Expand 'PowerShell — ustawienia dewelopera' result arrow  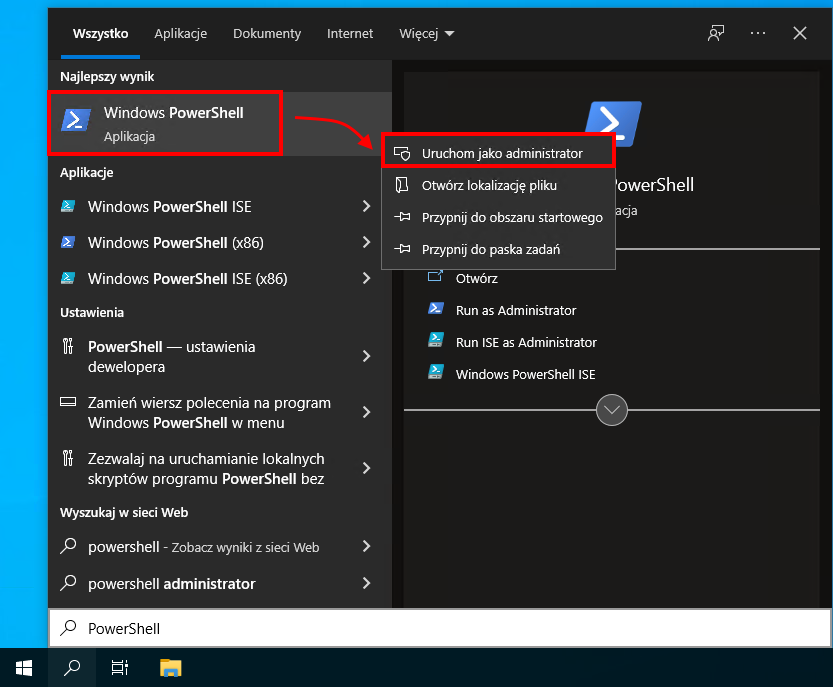click(366, 356)
